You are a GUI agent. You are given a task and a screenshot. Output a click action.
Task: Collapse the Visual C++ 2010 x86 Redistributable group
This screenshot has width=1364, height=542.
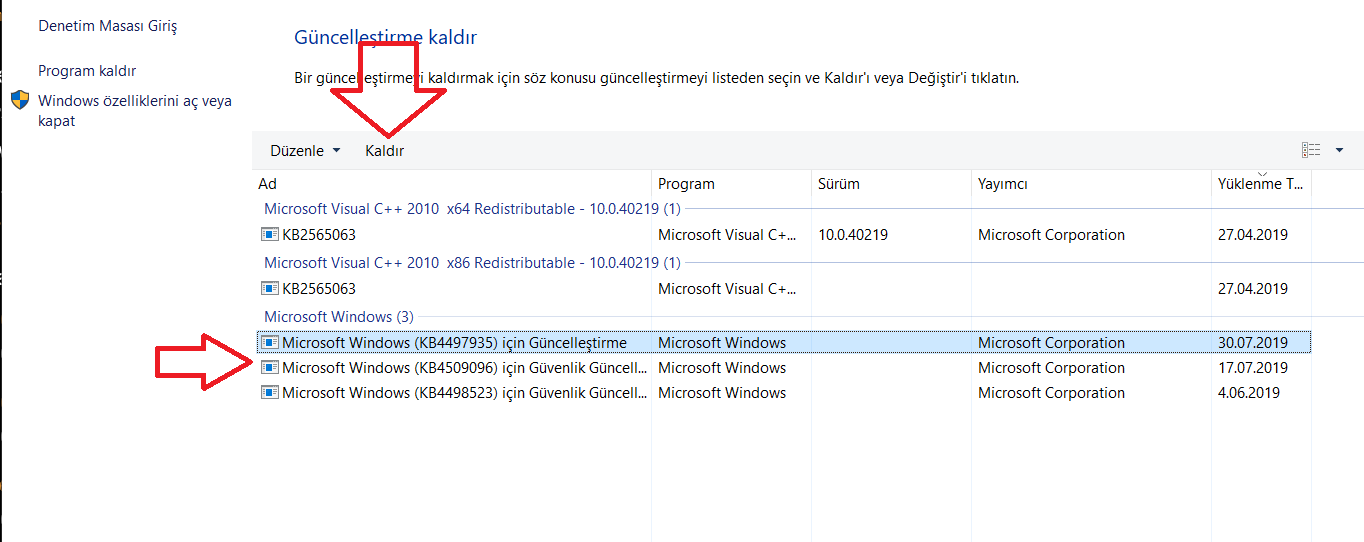[472, 262]
